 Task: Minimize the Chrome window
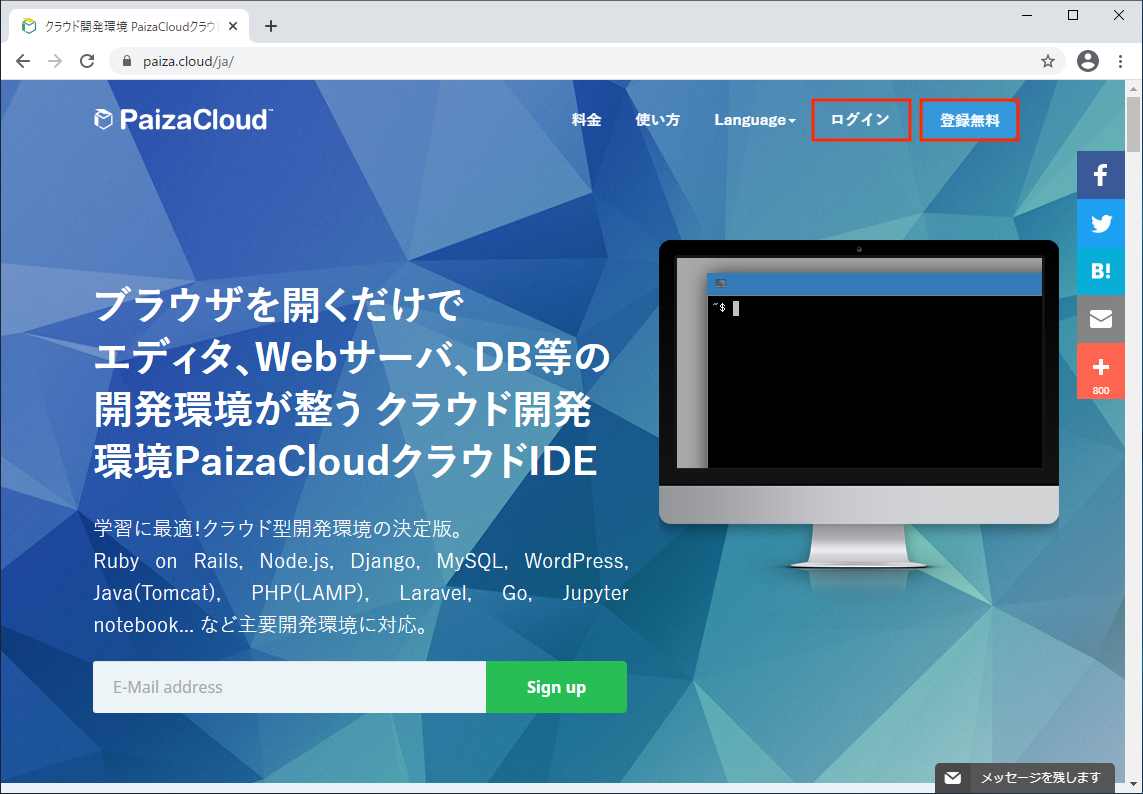coord(1026,15)
